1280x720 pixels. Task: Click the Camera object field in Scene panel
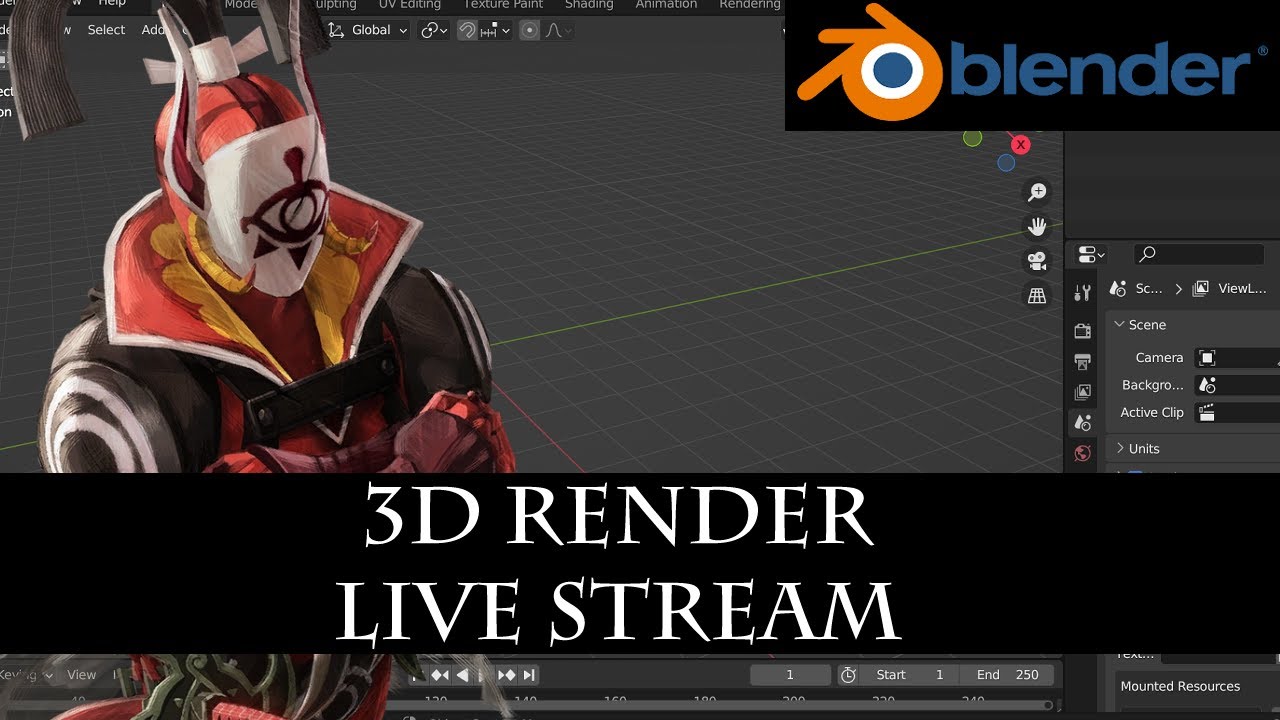pos(1237,358)
